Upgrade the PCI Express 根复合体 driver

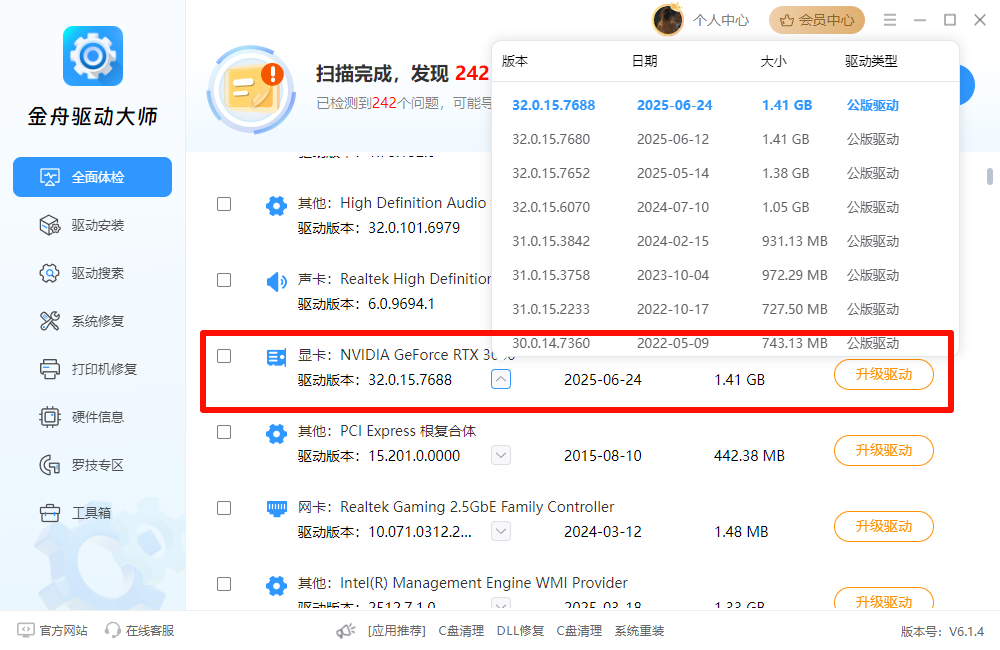(x=883, y=450)
